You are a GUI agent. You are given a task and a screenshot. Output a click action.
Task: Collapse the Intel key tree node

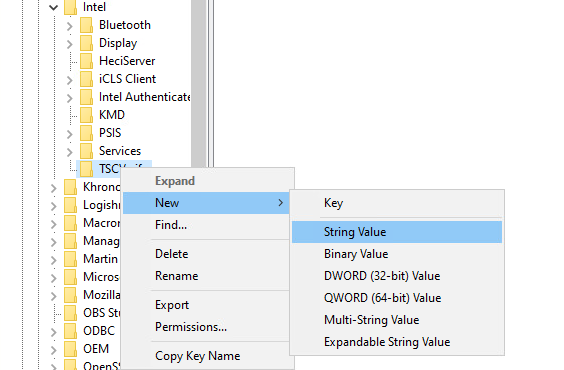point(54,7)
